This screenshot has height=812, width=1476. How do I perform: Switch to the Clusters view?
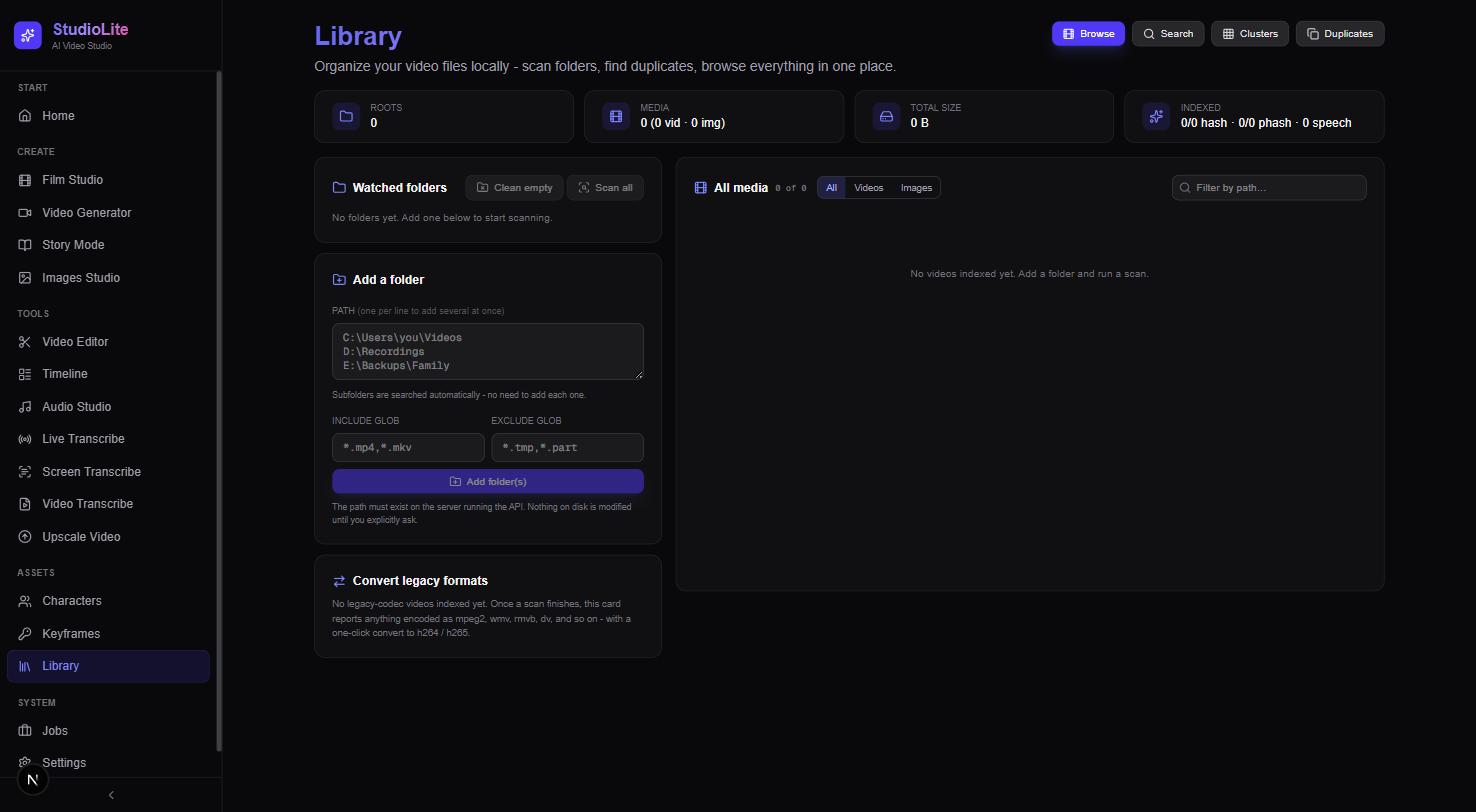1250,34
